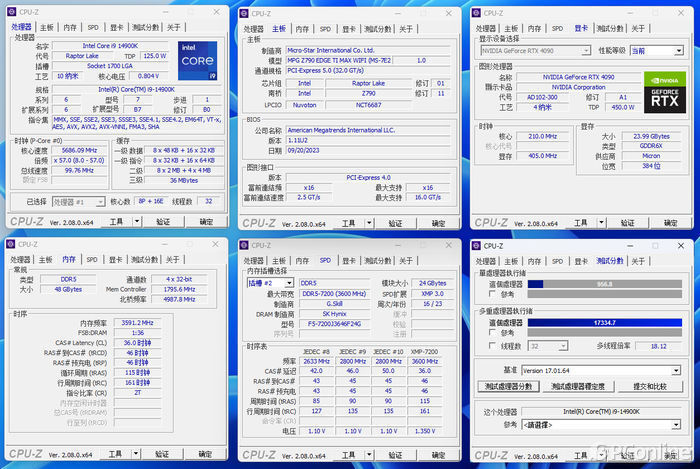
Task: Start the benchmark with 测试处理器分数 button
Action: point(508,386)
